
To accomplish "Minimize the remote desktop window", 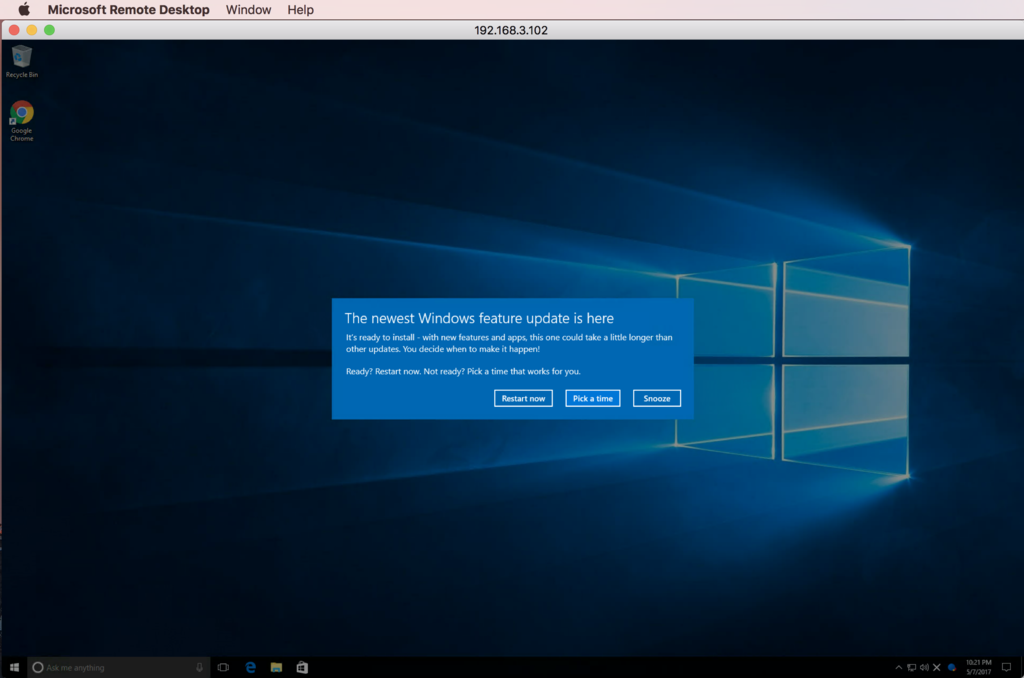I will tap(31, 30).
